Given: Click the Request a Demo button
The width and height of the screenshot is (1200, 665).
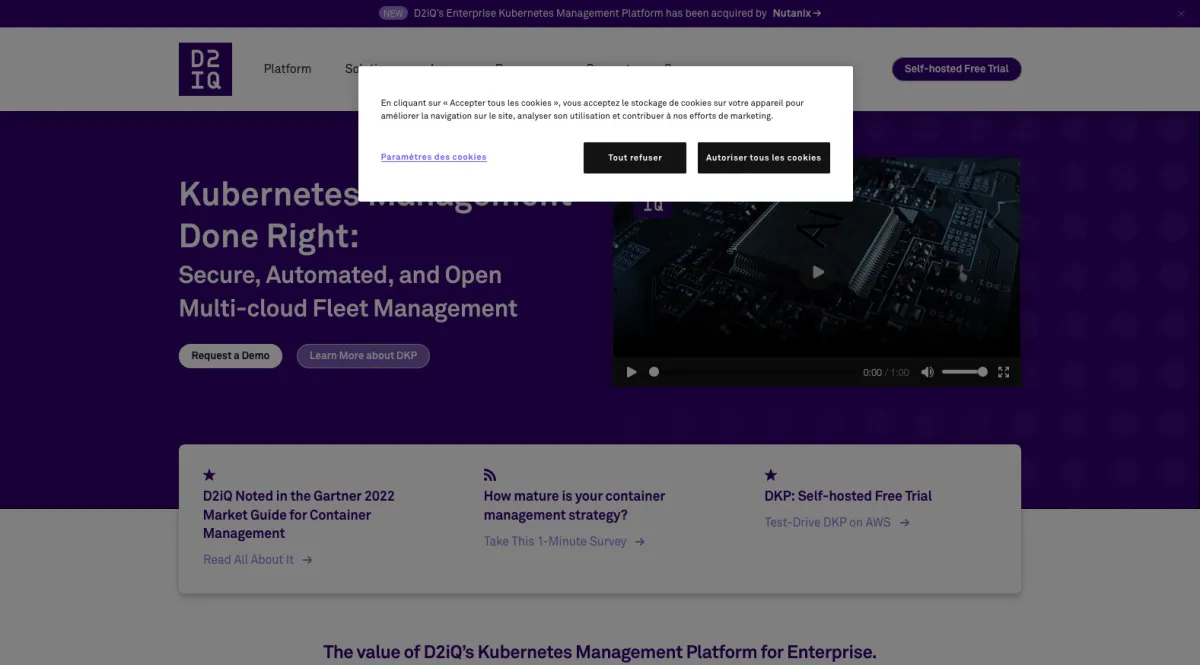Looking at the screenshot, I should (231, 356).
